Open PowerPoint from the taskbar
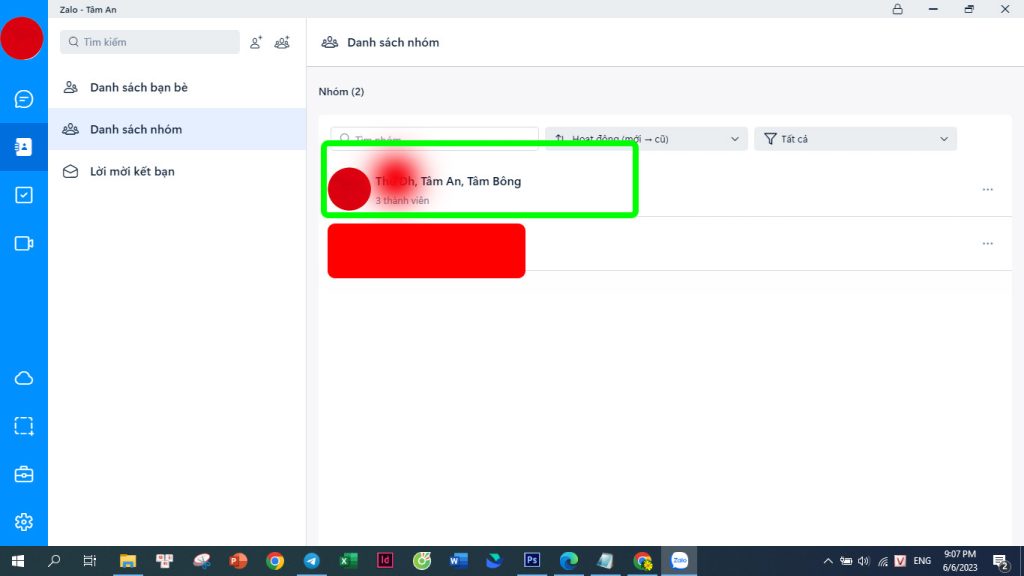The image size is (1024, 576). pos(238,561)
